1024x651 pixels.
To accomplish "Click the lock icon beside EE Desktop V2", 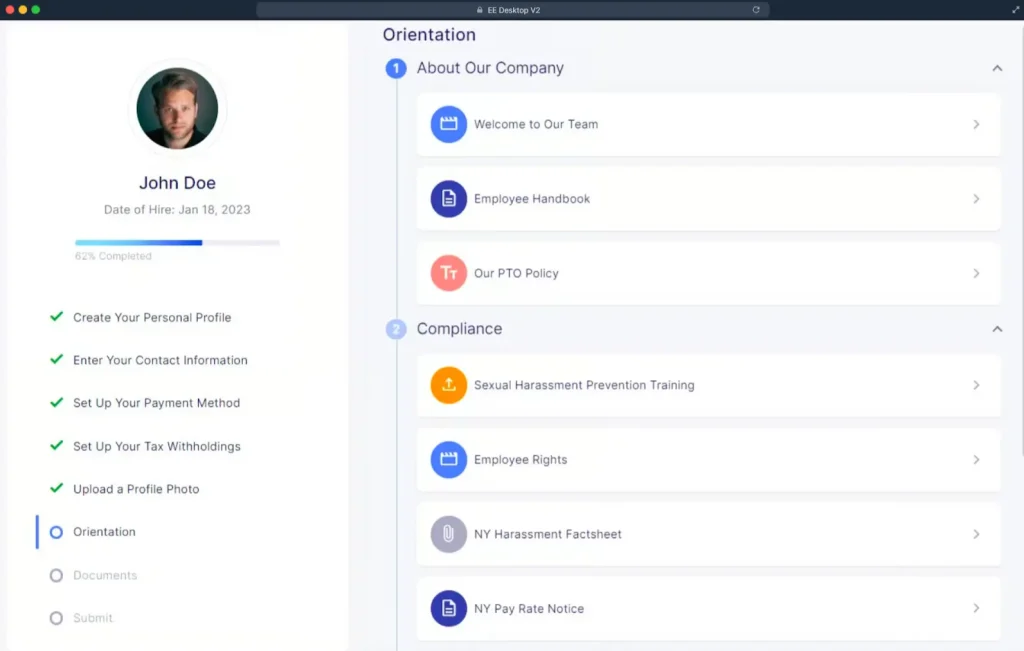I will pyautogui.click(x=479, y=10).
